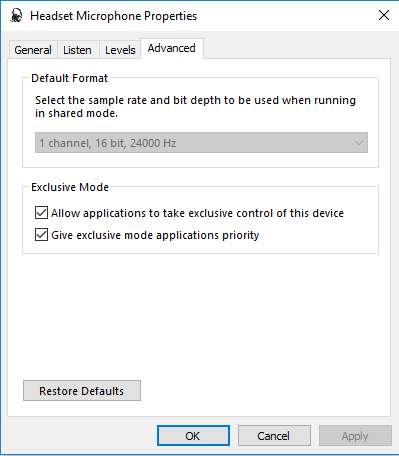Viewport: 399px width, 456px height.
Task: Open the sample rate format dropdown
Action: pos(201,143)
